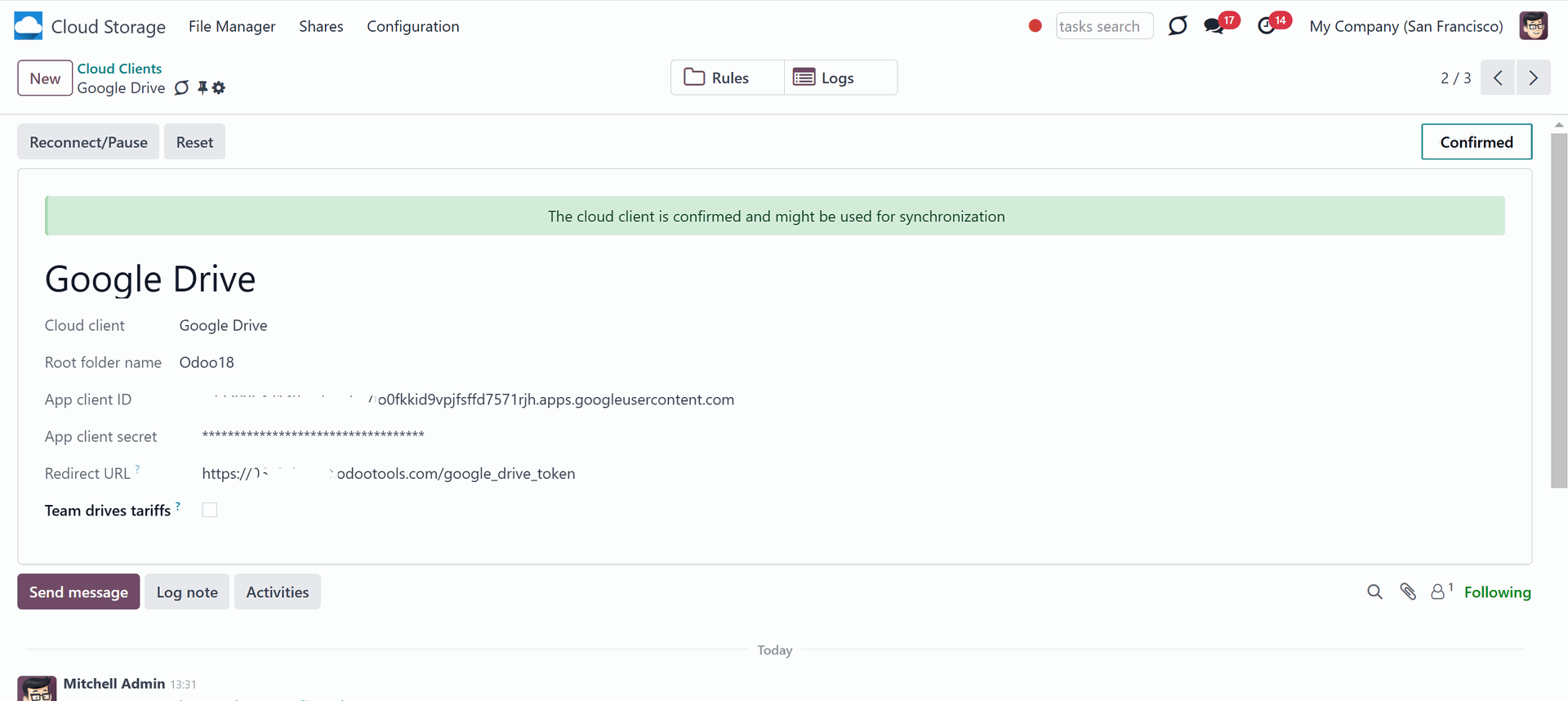Click the Reset button
This screenshot has height=701, width=1568.
tap(194, 142)
